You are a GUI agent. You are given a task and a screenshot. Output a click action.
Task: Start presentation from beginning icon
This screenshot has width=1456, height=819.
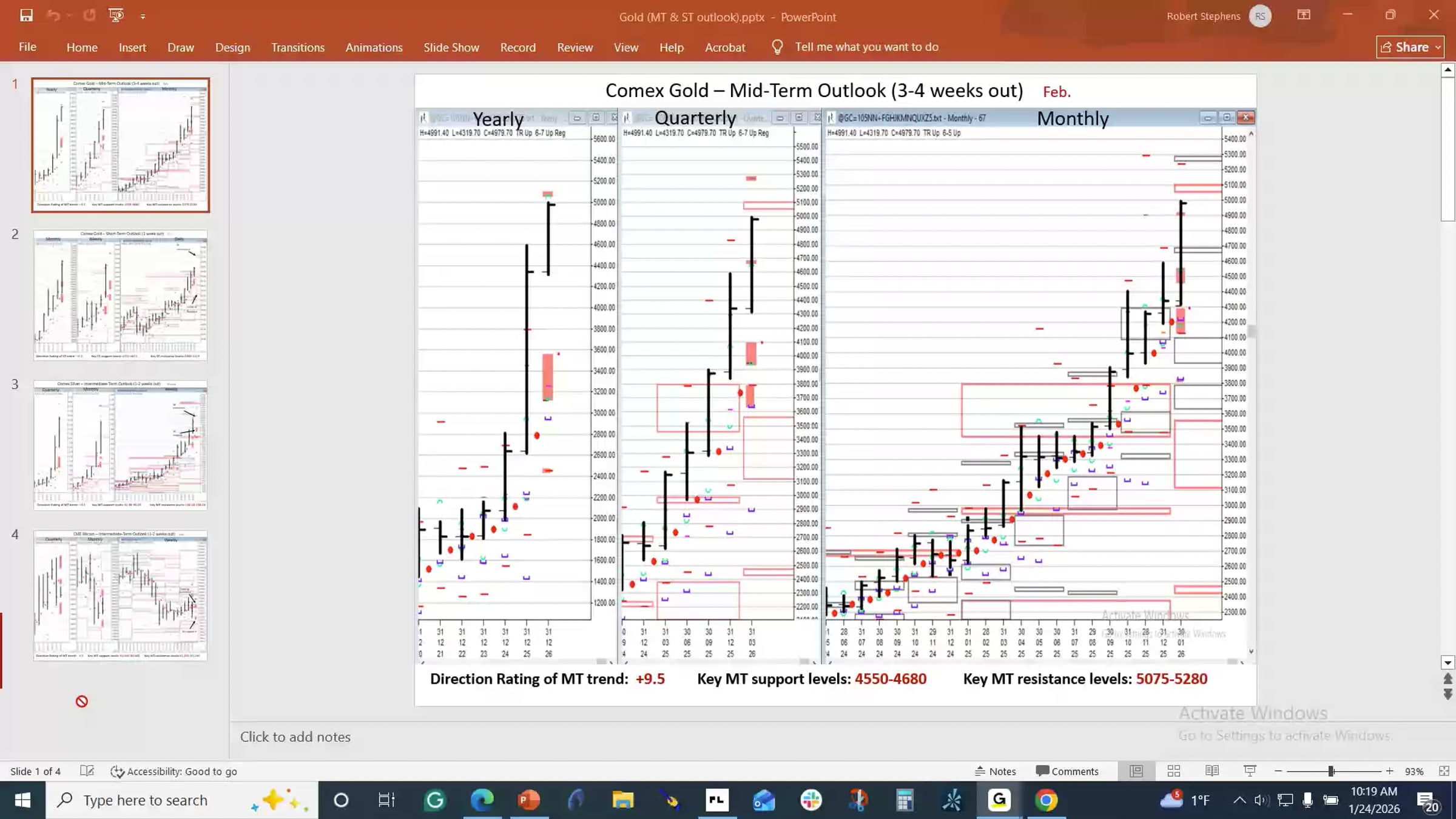coord(116,16)
